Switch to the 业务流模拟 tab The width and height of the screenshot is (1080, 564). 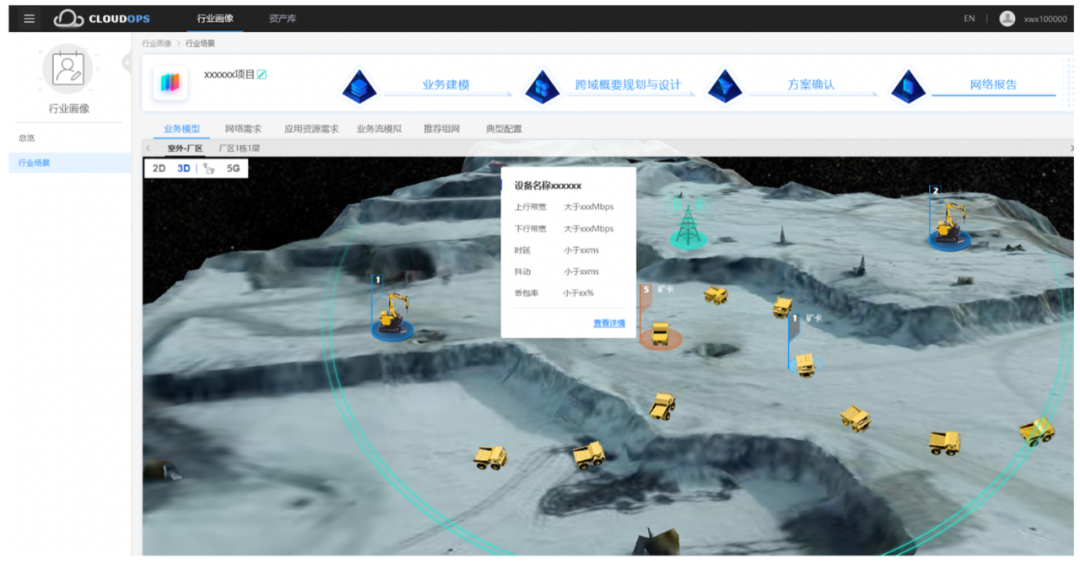point(379,129)
